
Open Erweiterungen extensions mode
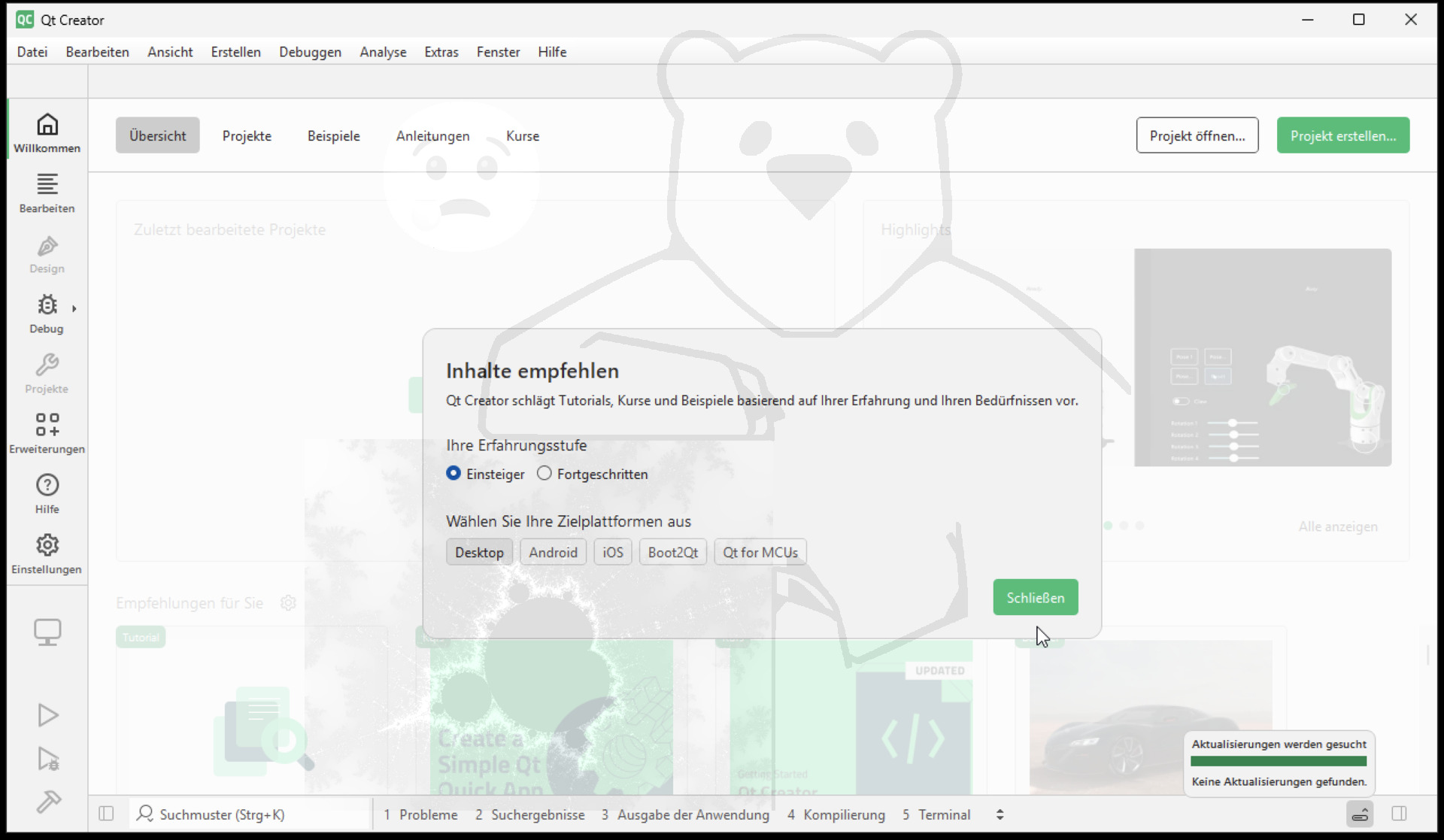[x=47, y=434]
